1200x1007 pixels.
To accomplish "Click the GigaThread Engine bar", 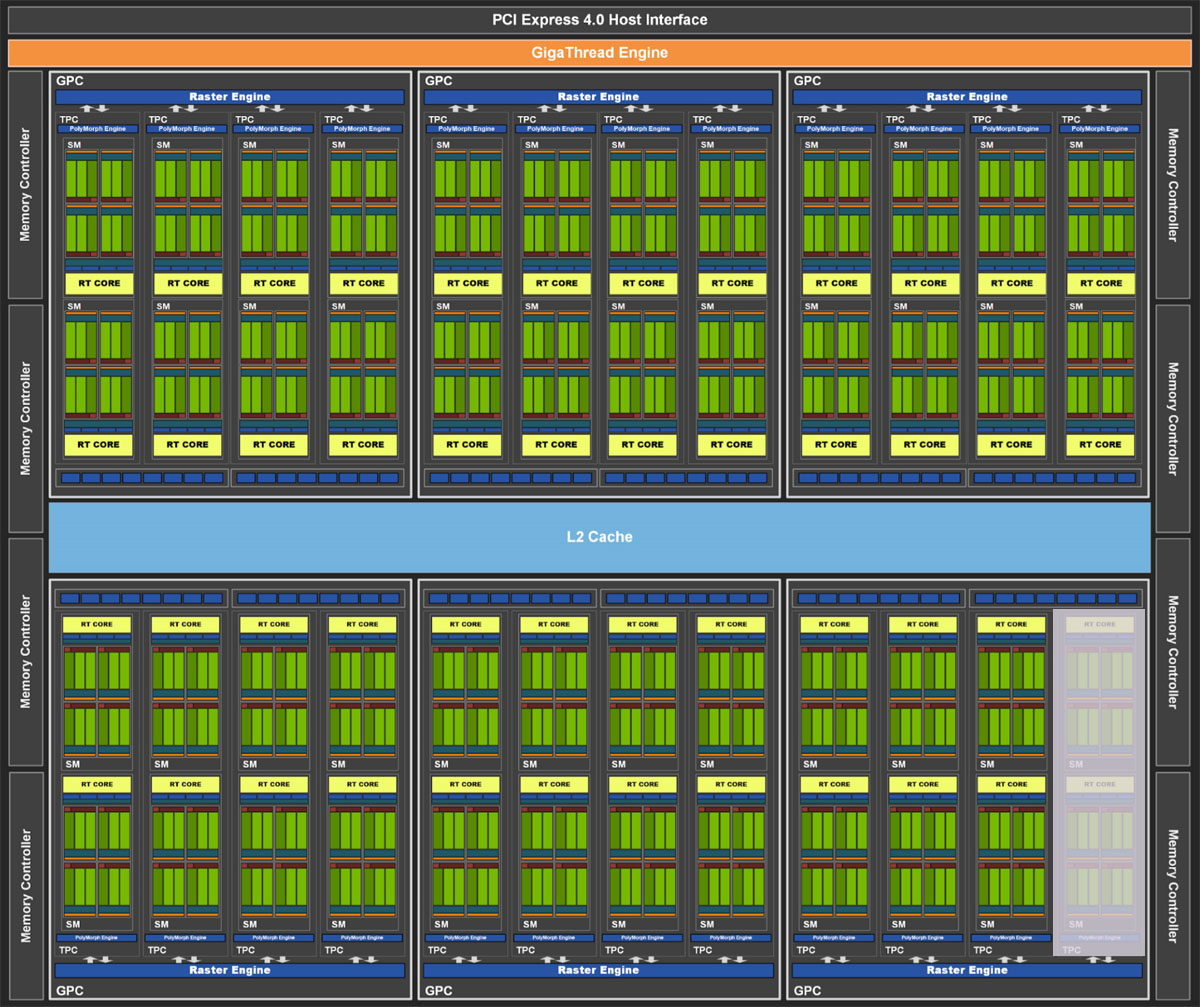I will pyautogui.click(x=600, y=52).
